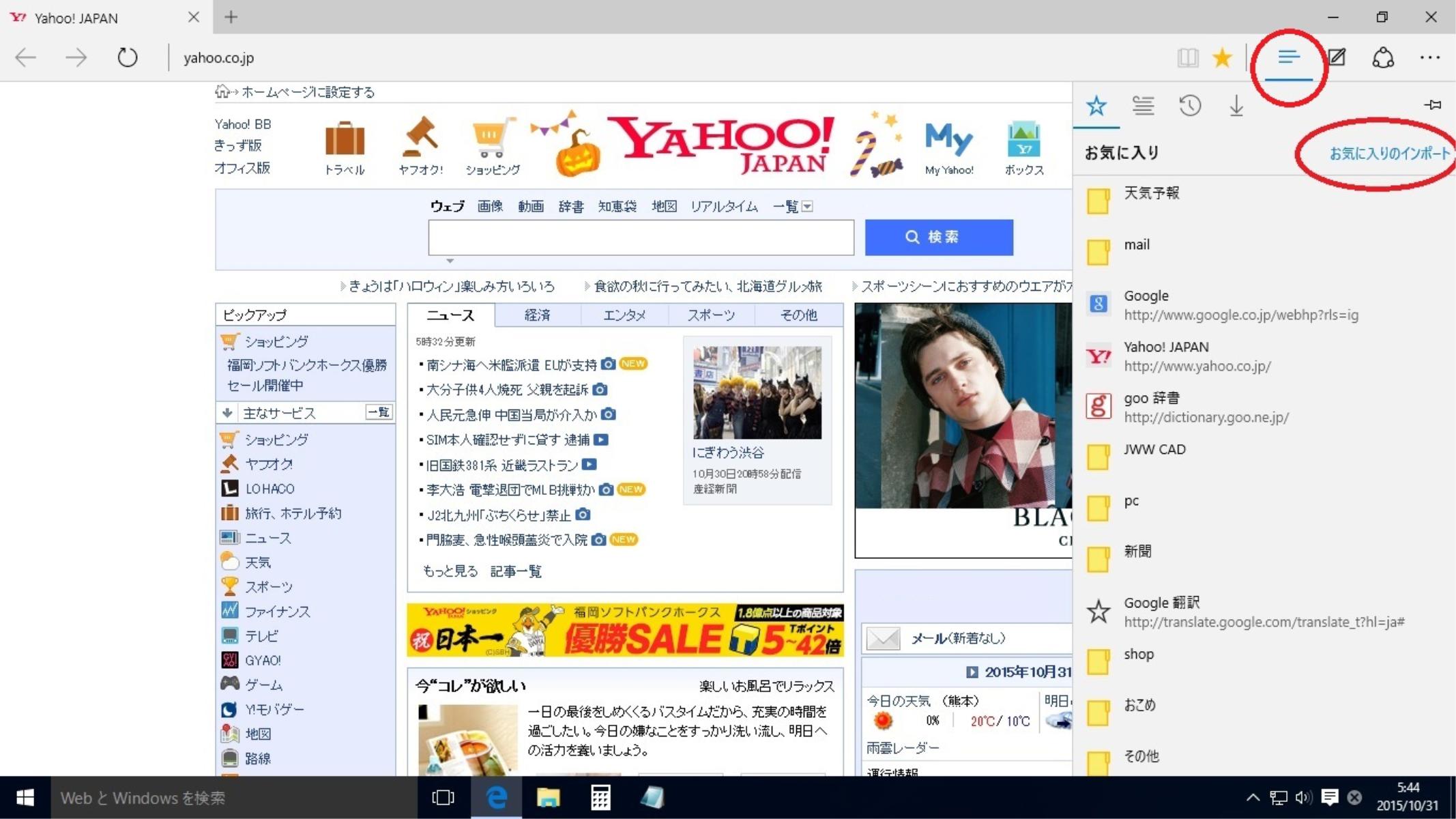Image resolution: width=1456 pixels, height=819 pixels.
Task: Click the yellow favorites star in toolbar
Action: point(1222,57)
